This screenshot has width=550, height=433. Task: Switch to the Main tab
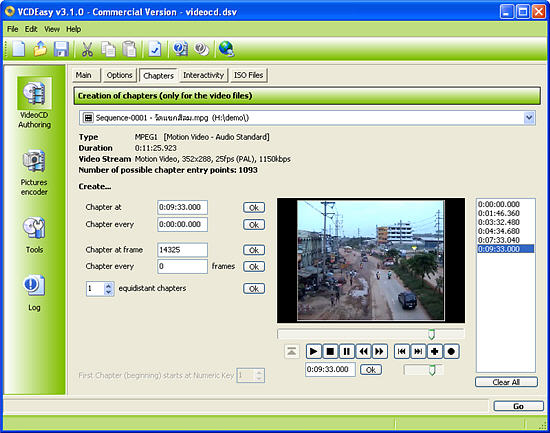click(86, 75)
